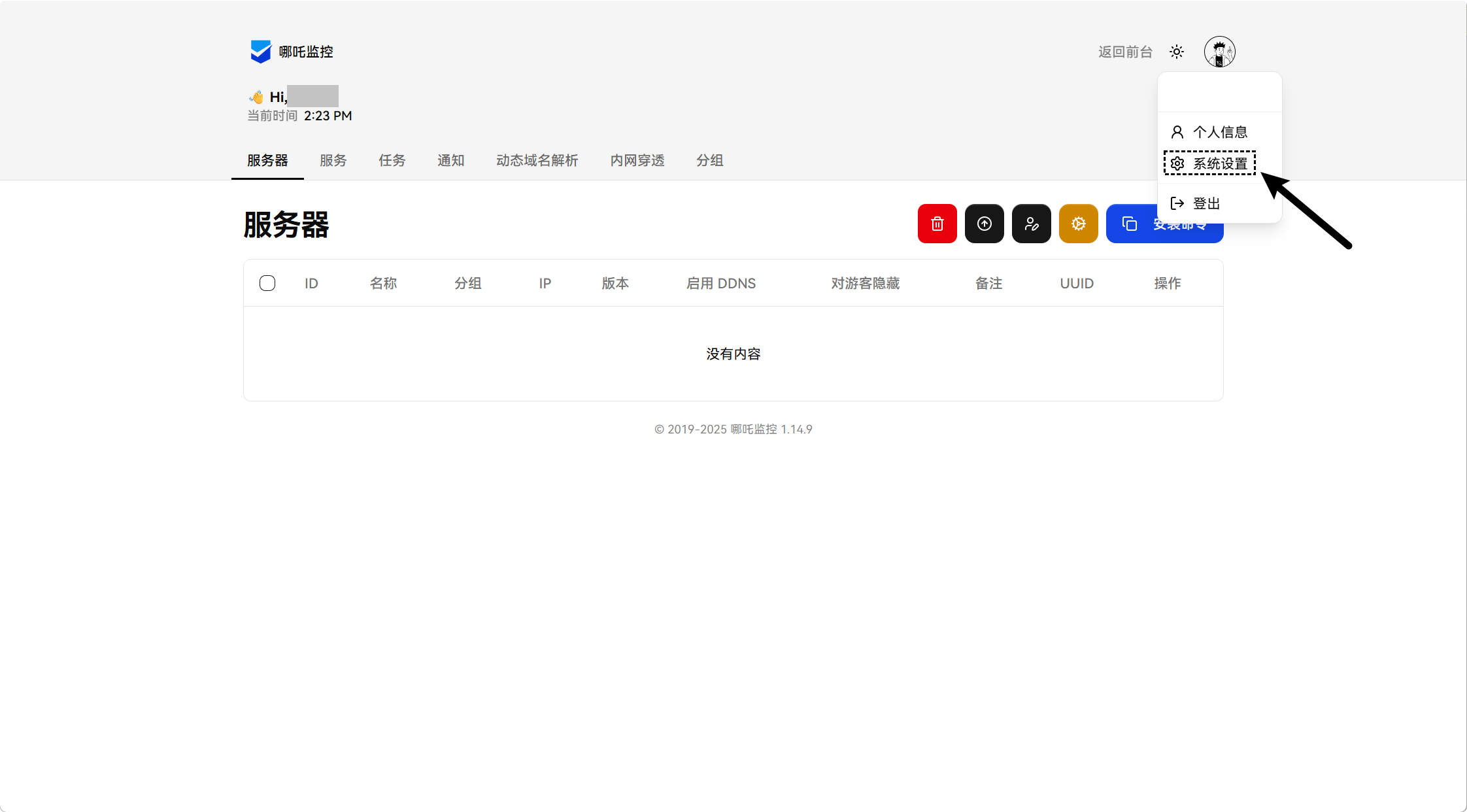Click 登出 to log out
Viewport: 1467px width, 812px height.
pyautogui.click(x=1206, y=203)
